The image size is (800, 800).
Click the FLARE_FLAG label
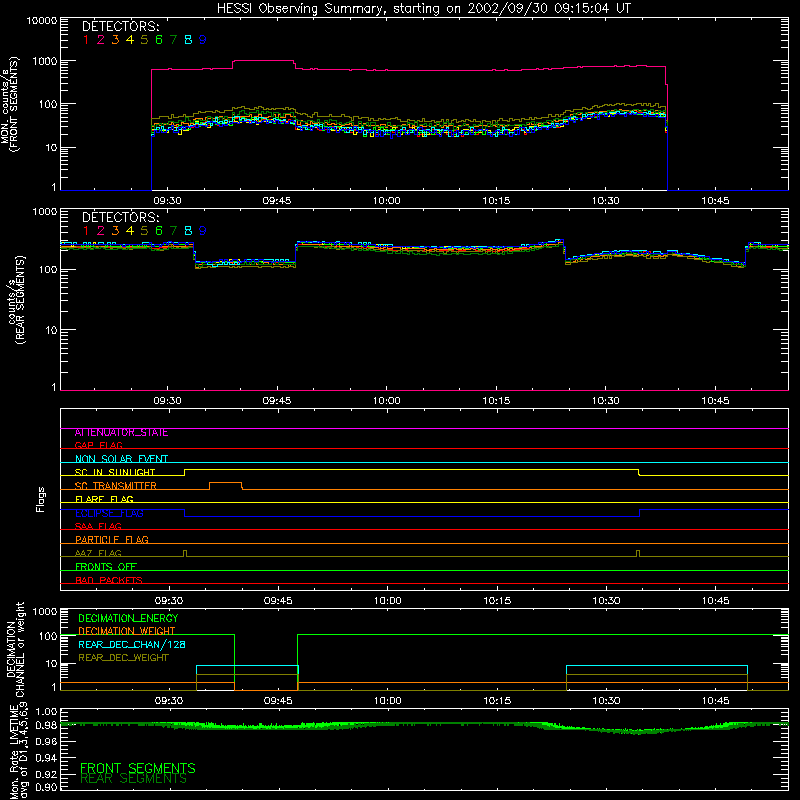104,499
